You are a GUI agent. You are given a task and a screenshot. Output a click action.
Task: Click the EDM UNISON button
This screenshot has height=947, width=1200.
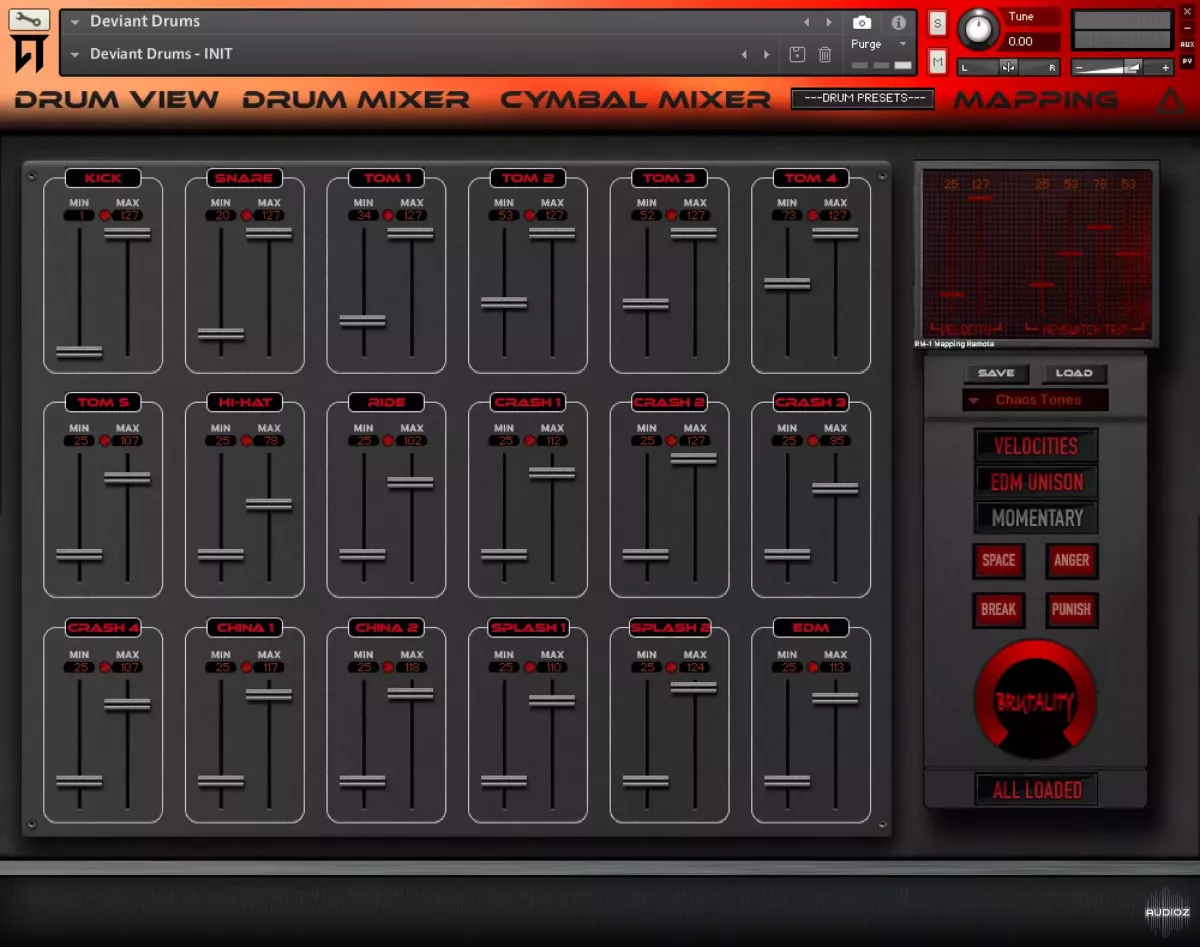click(x=1037, y=482)
